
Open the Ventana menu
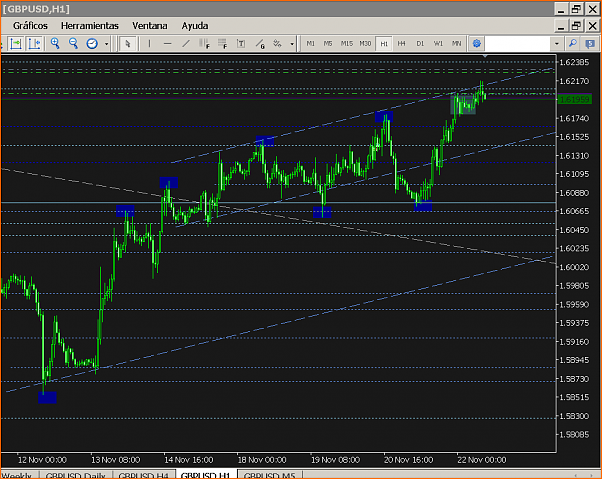[x=150, y=26]
